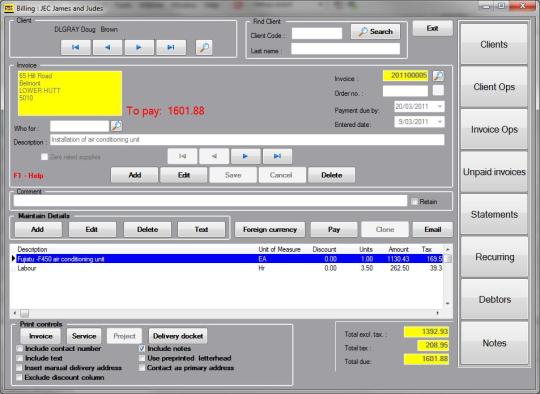Edit the current invoice

(184, 175)
